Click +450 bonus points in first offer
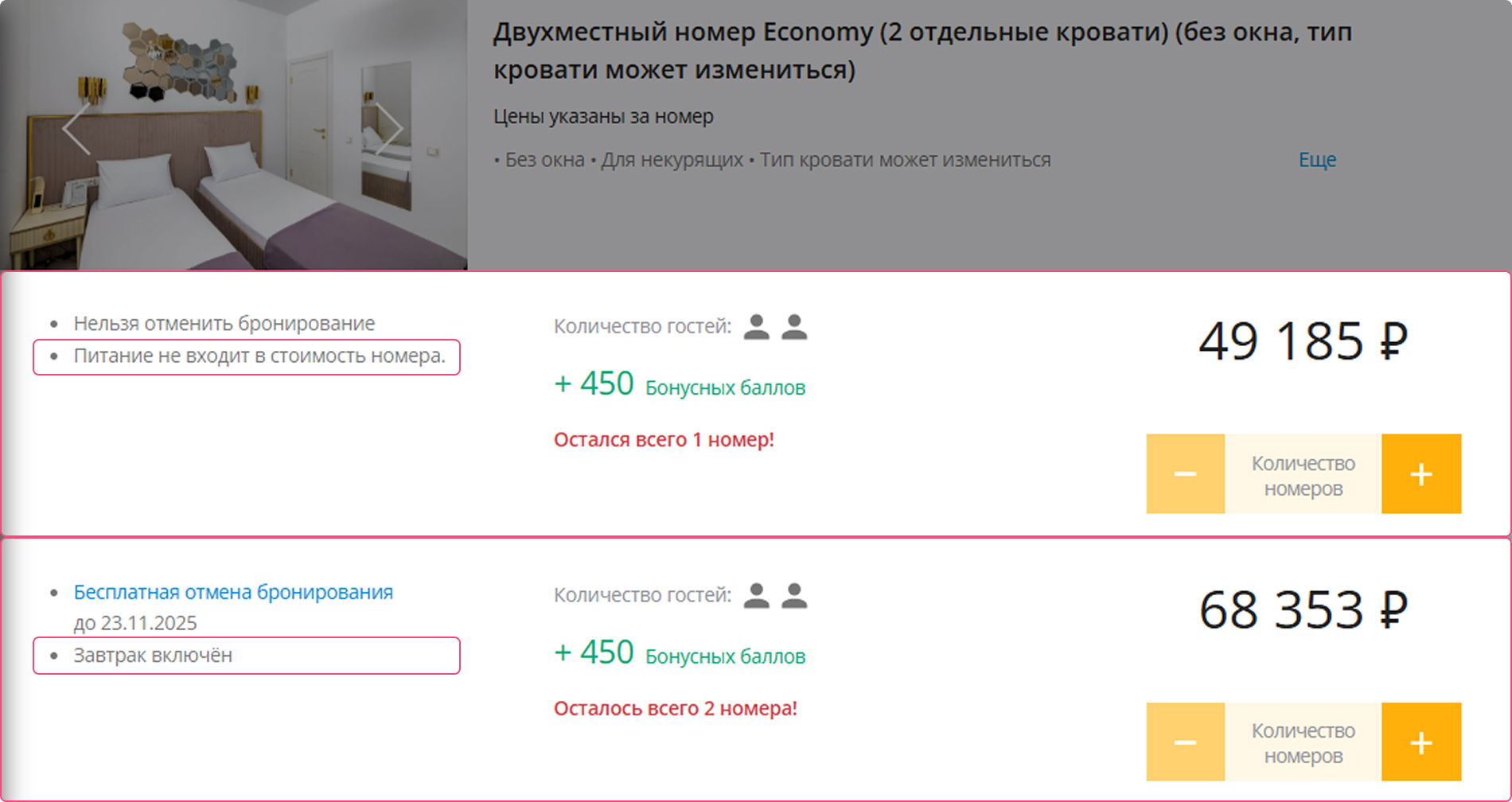The image size is (1512, 802). tap(680, 385)
